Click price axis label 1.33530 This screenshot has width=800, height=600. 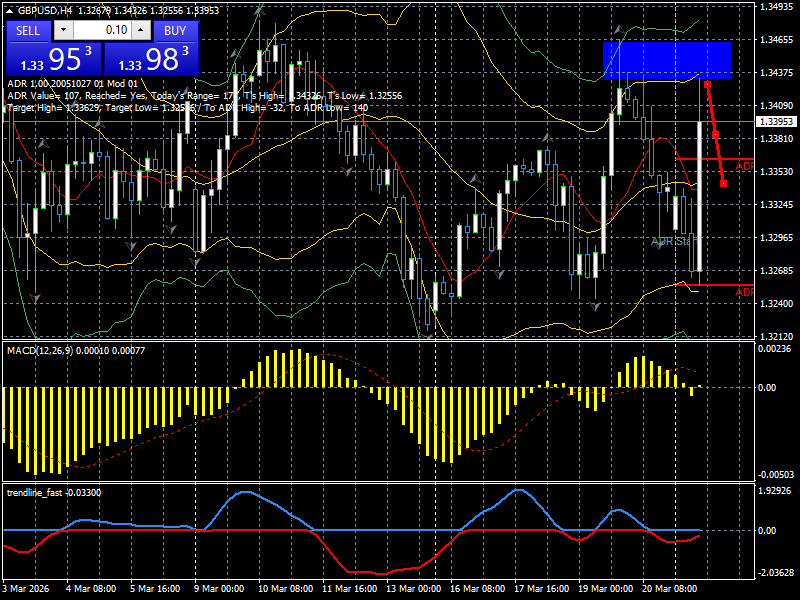(x=777, y=171)
